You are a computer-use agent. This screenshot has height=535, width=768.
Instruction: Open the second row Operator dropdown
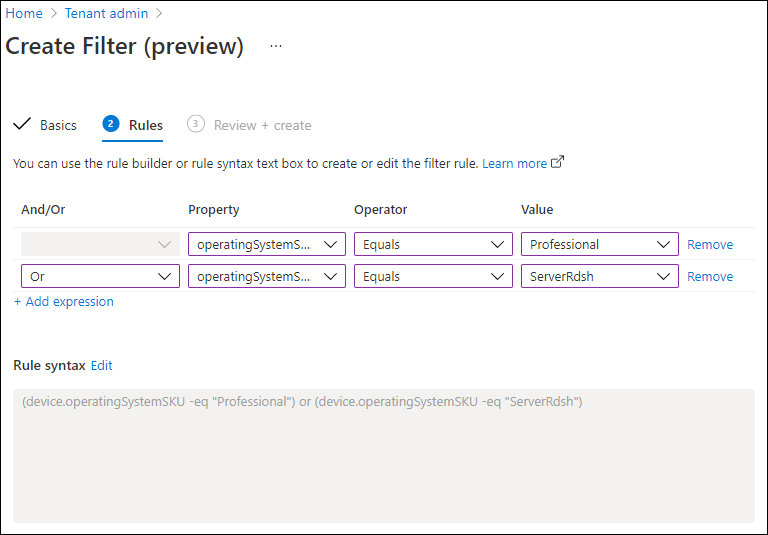[x=433, y=276]
